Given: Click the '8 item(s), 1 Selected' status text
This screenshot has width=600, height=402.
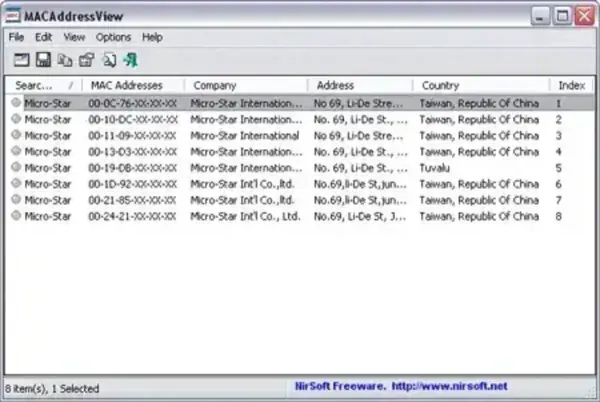Looking at the screenshot, I should pos(52,389).
